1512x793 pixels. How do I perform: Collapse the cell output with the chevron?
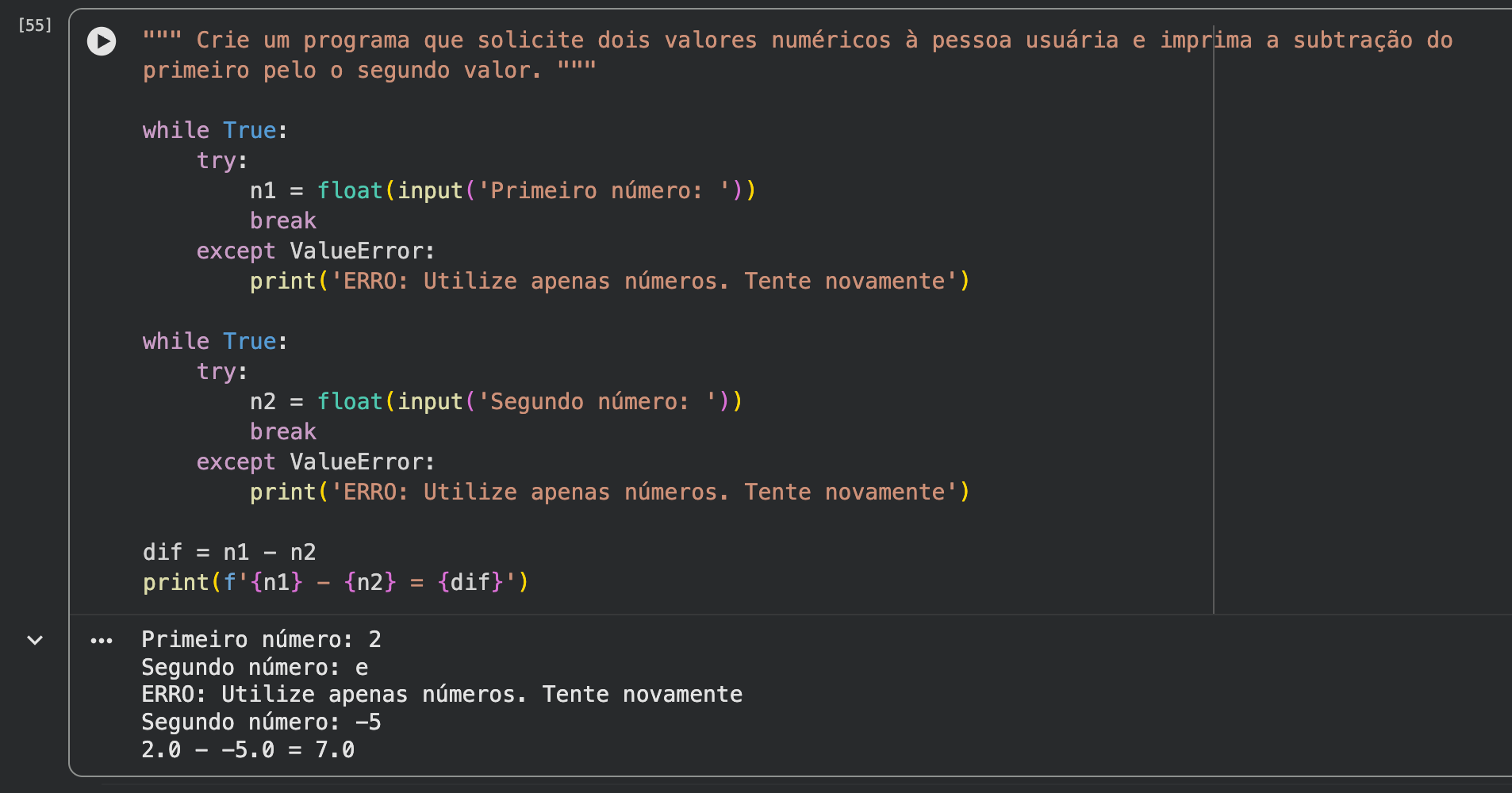(x=35, y=640)
